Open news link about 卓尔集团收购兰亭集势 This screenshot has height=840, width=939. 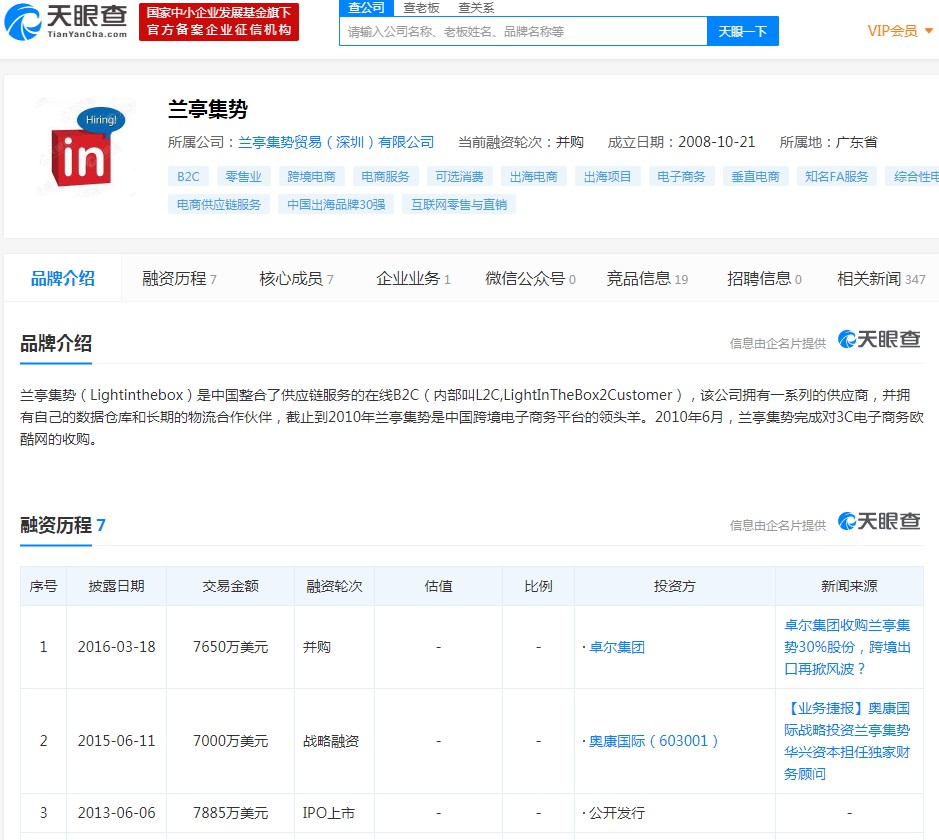[847, 647]
